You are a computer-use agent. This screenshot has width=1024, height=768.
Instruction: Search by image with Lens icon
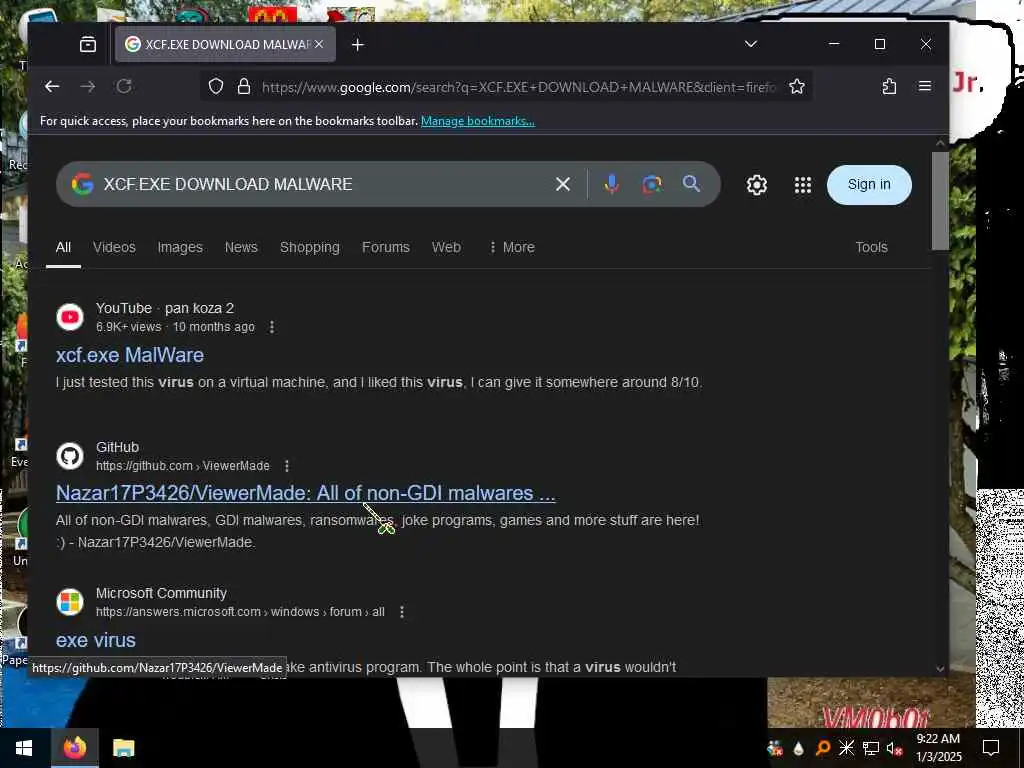(652, 184)
